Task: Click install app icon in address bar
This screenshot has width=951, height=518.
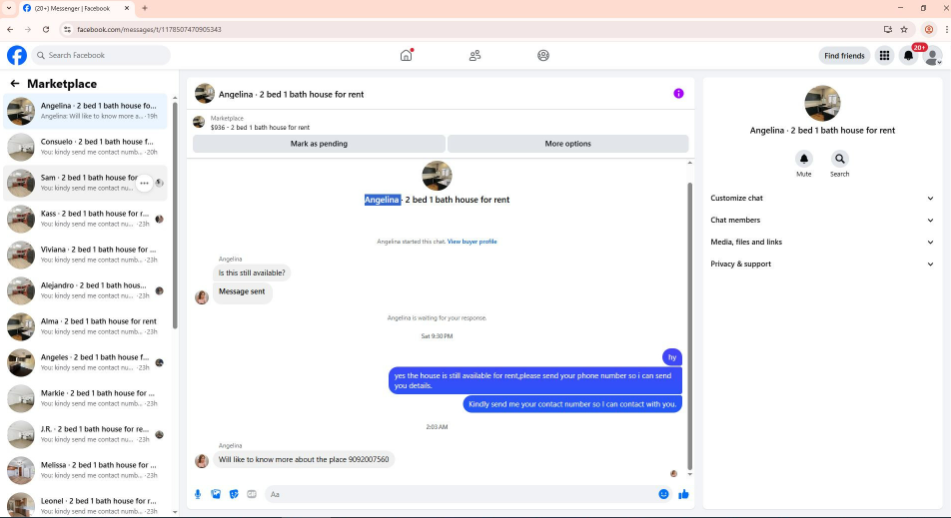Action: 888,29
